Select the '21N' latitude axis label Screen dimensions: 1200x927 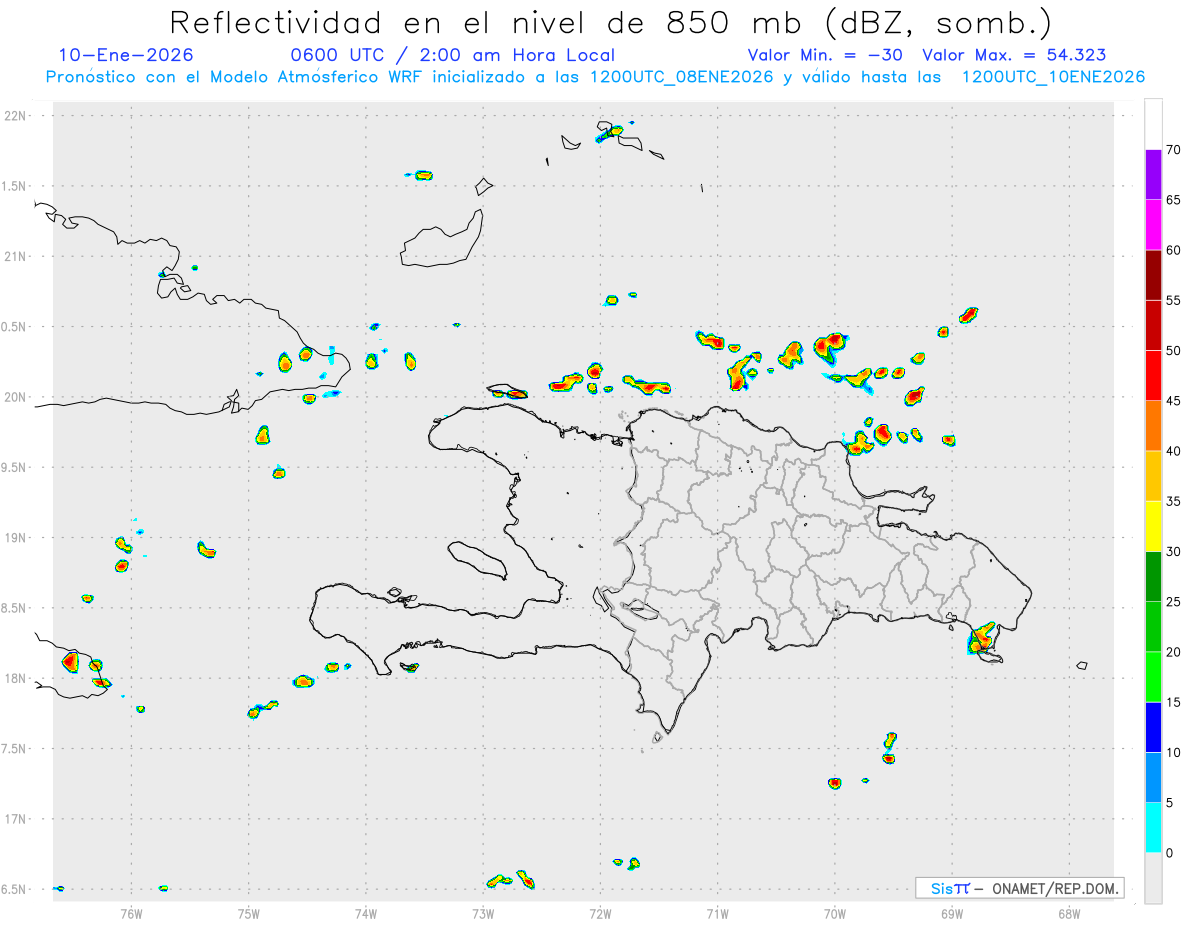(16, 256)
